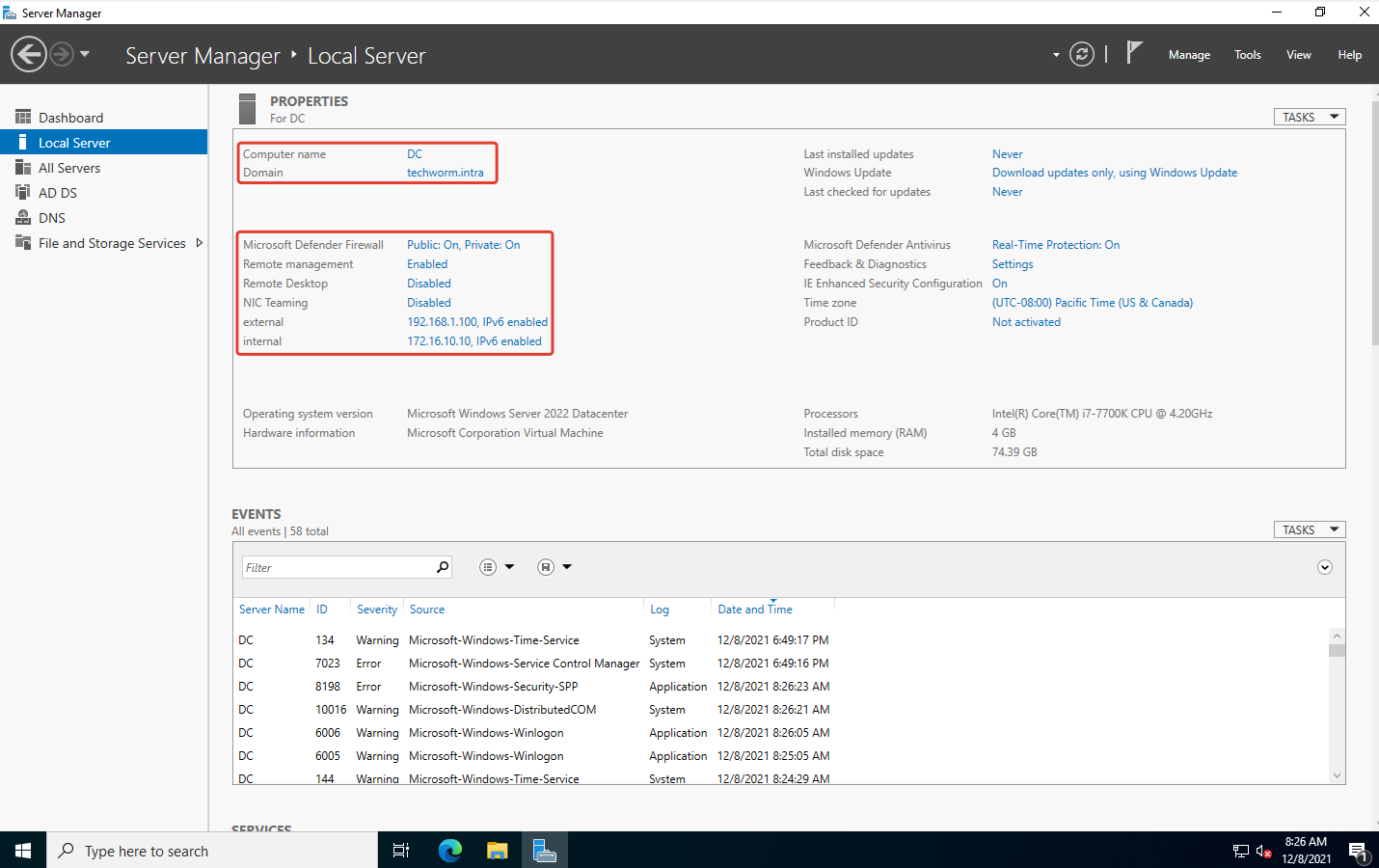
Task: Click the events filter search magnifier
Action: point(443,567)
